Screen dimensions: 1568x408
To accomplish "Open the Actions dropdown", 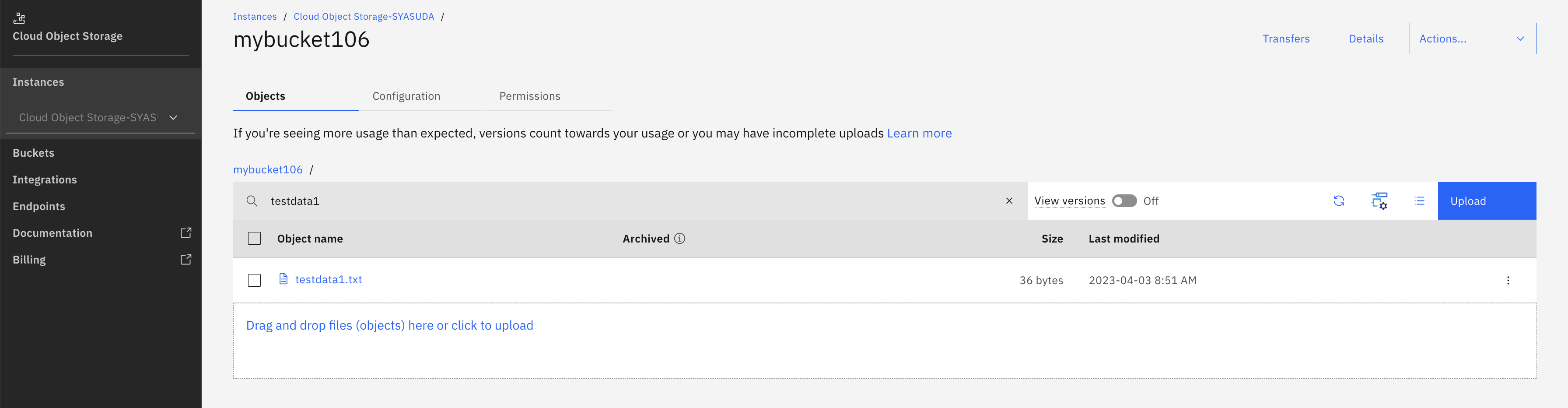I will (x=1473, y=39).
